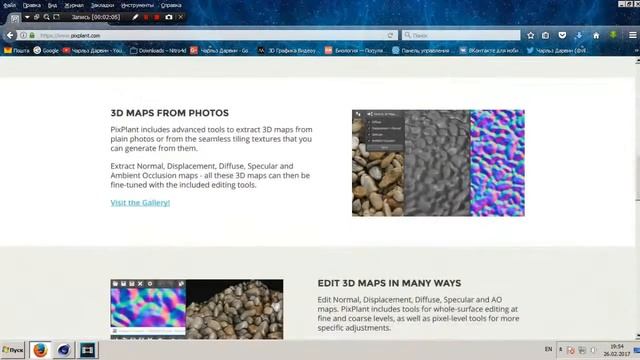Open site information via the info icon

[23, 36]
